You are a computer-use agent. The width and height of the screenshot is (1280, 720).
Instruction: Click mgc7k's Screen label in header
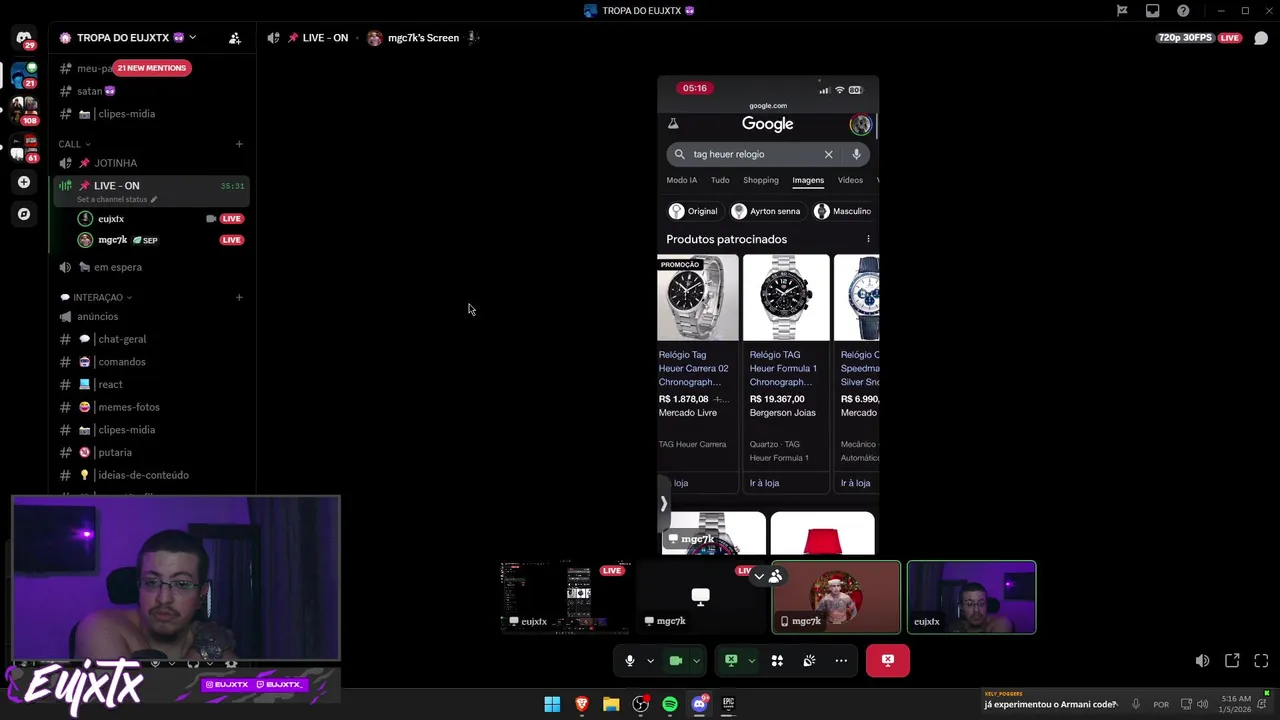click(x=423, y=38)
